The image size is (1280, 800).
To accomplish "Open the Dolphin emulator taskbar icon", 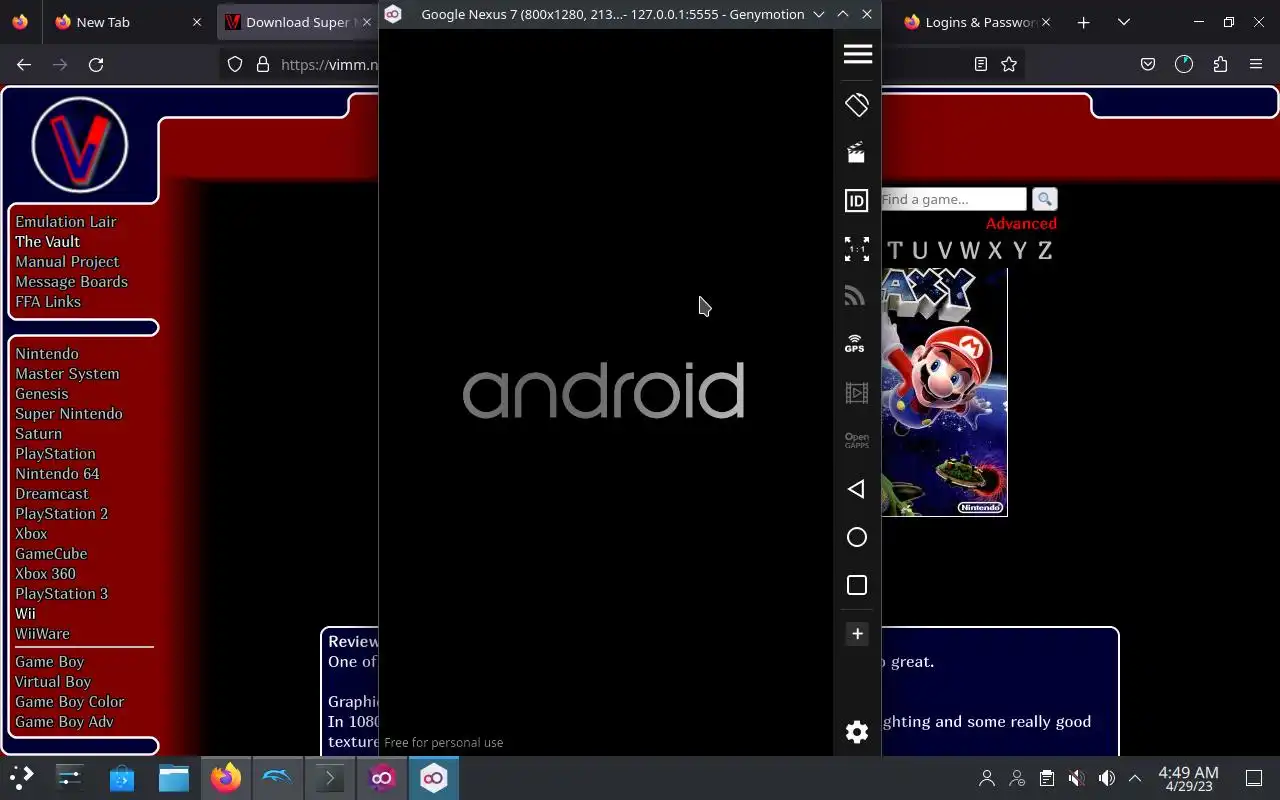I will pyautogui.click(x=278, y=777).
